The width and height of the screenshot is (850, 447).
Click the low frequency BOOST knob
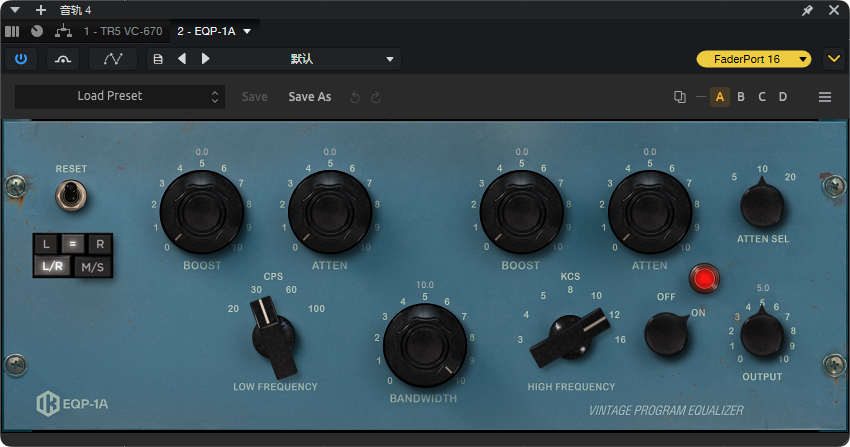pos(201,212)
